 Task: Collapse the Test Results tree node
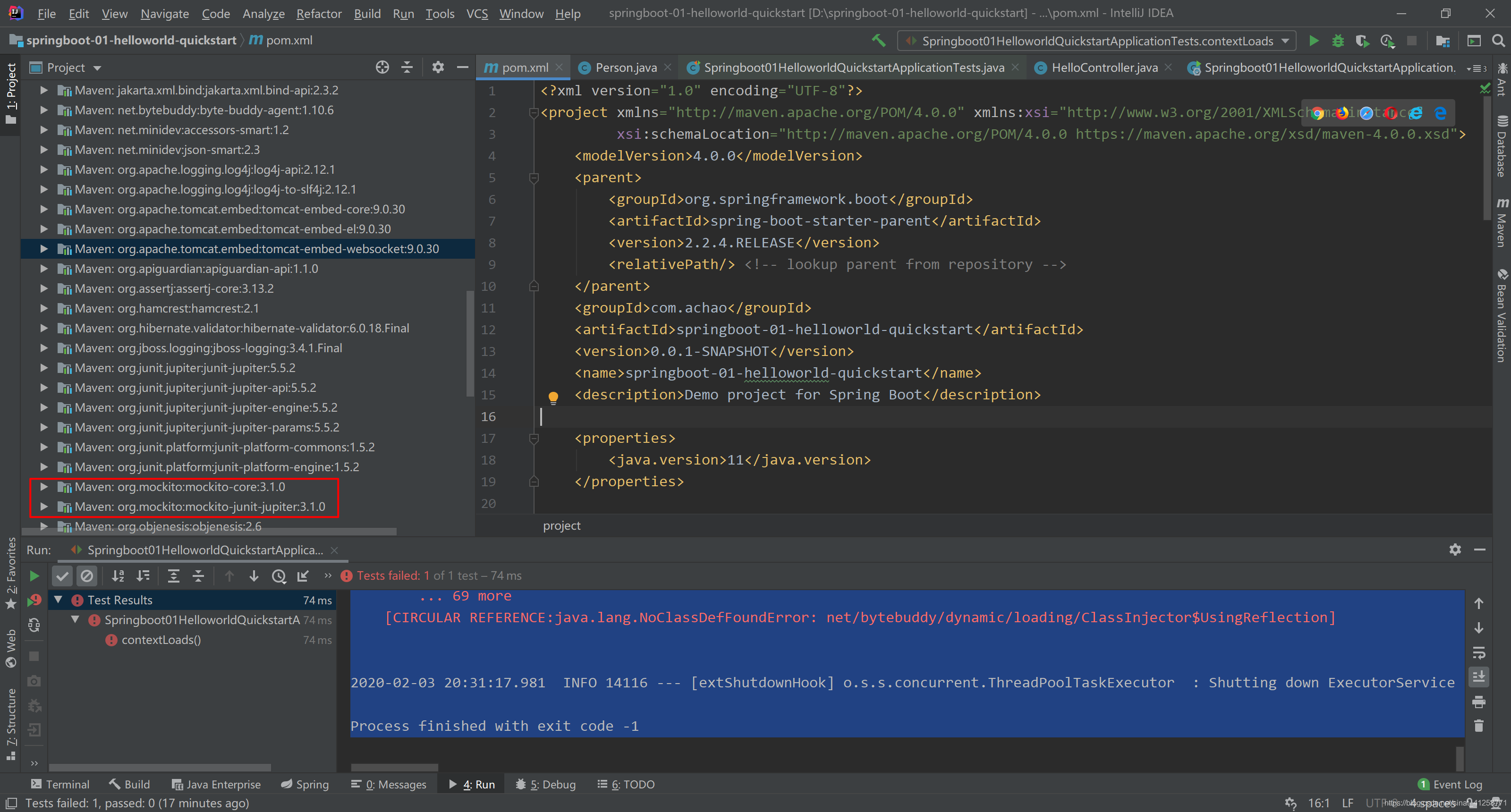(58, 600)
